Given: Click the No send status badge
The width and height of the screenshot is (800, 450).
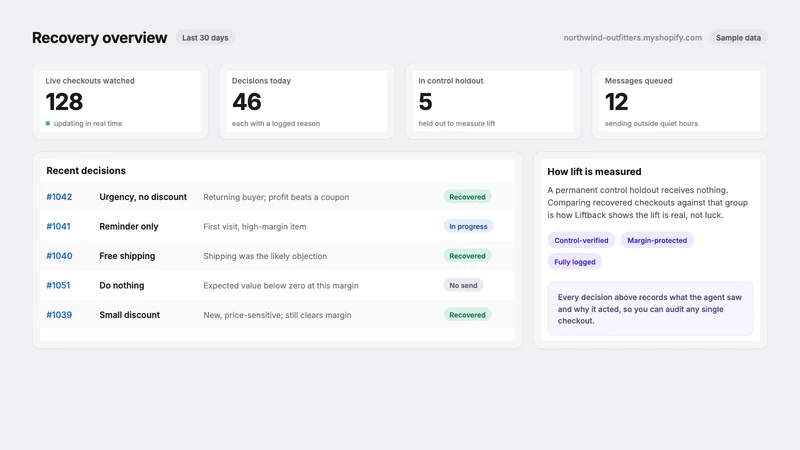Looking at the screenshot, I should tap(463, 286).
